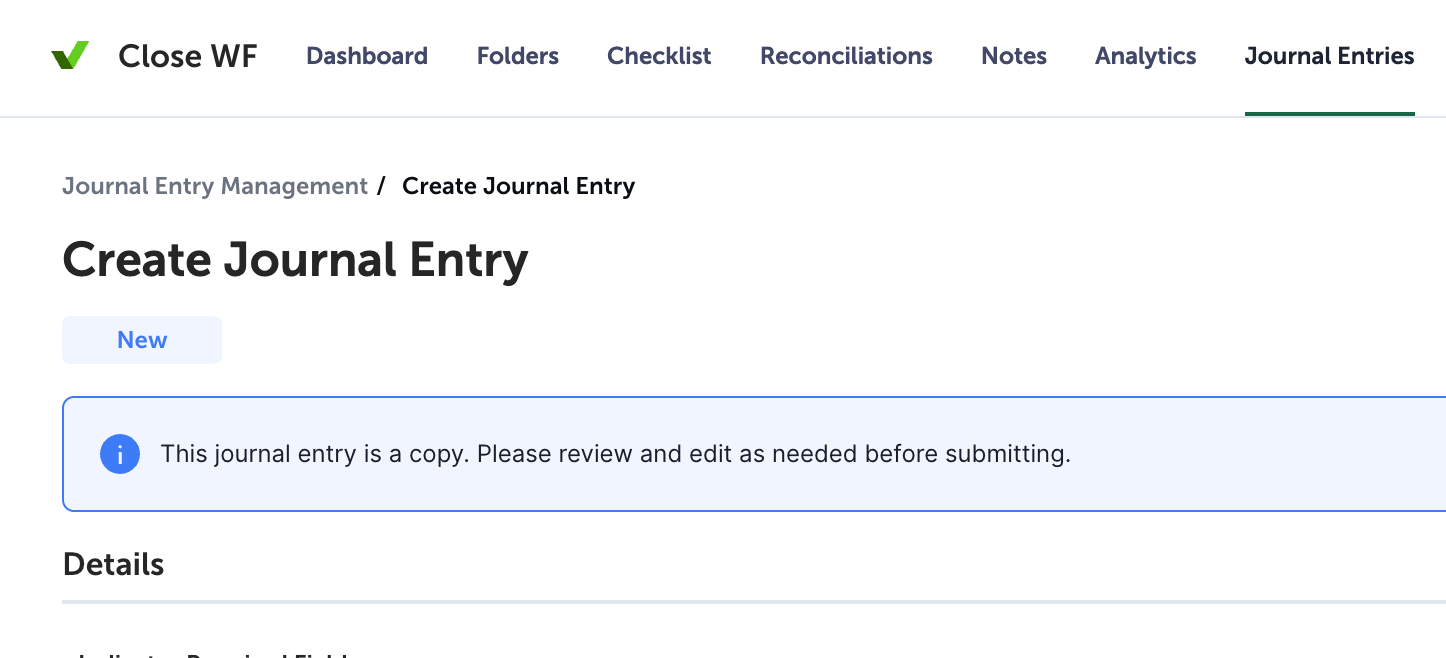Click the blue info icon in banner
1446x658 pixels.
pos(120,455)
